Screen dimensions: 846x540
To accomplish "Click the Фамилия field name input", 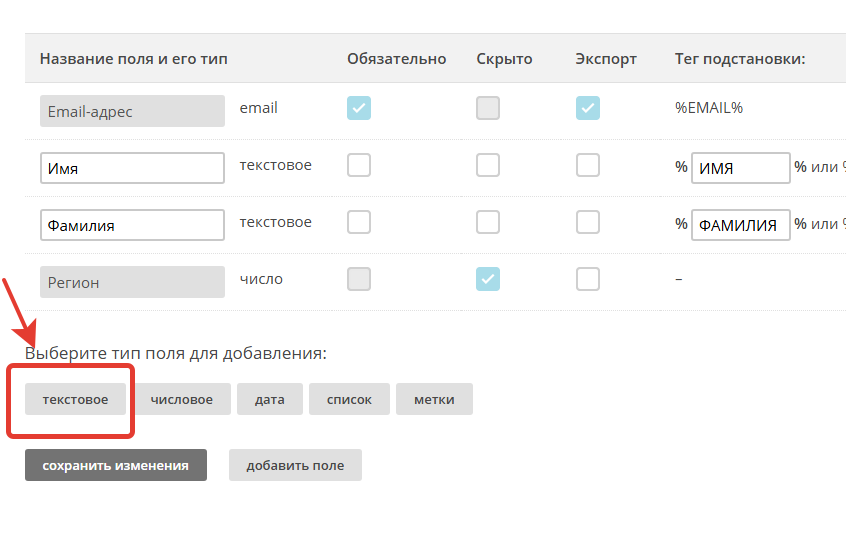I will [x=132, y=225].
